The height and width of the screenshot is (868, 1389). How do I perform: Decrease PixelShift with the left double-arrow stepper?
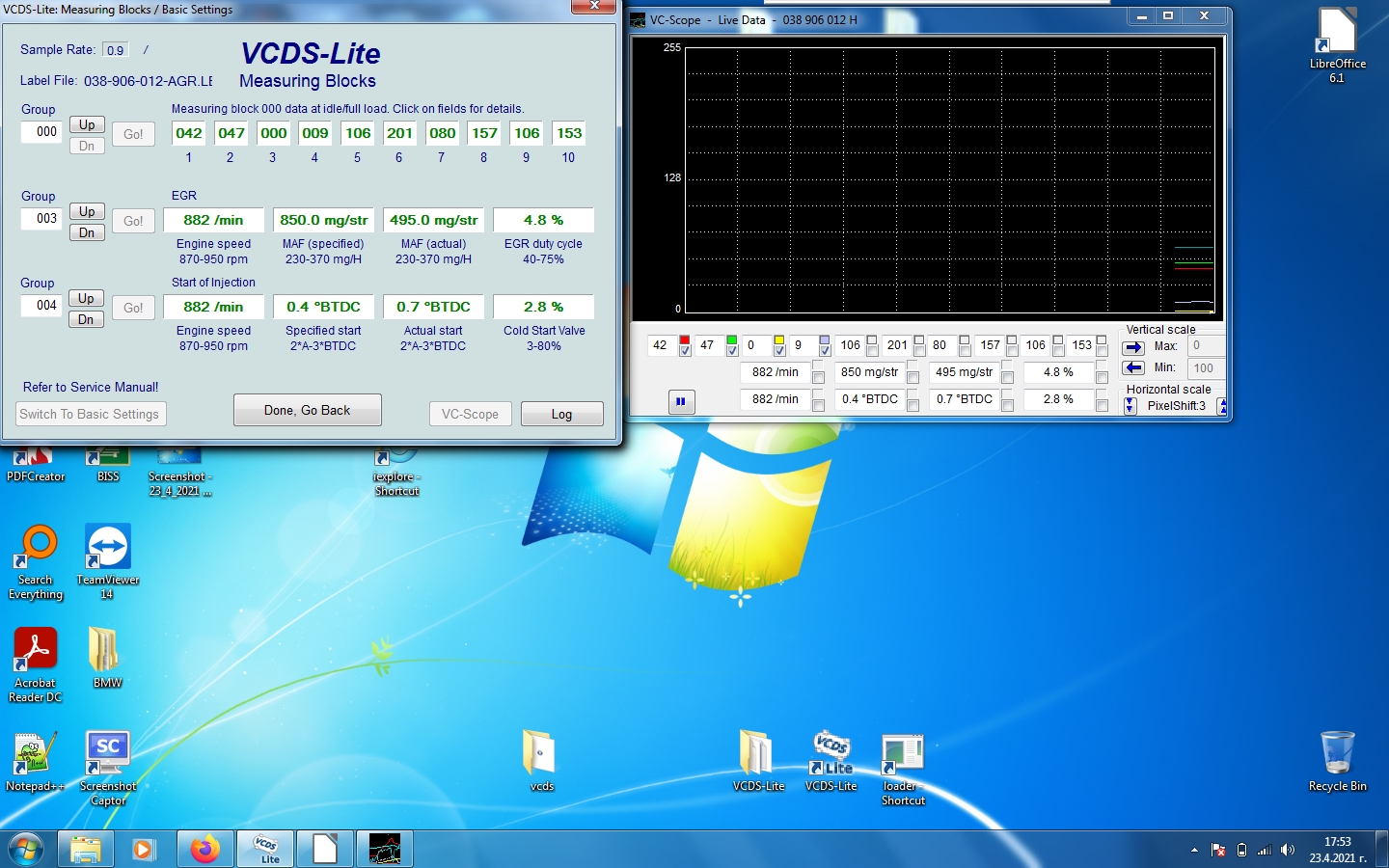click(x=1130, y=406)
